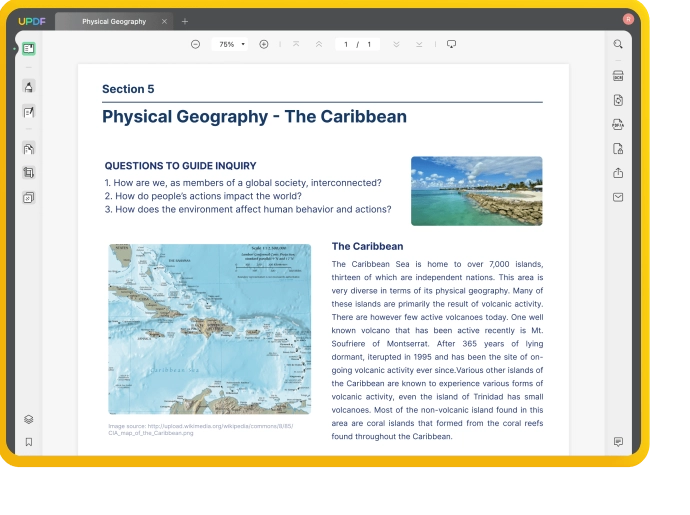Send file by email icon
Image resolution: width=690 pixels, height=515 pixels.
click(618, 197)
